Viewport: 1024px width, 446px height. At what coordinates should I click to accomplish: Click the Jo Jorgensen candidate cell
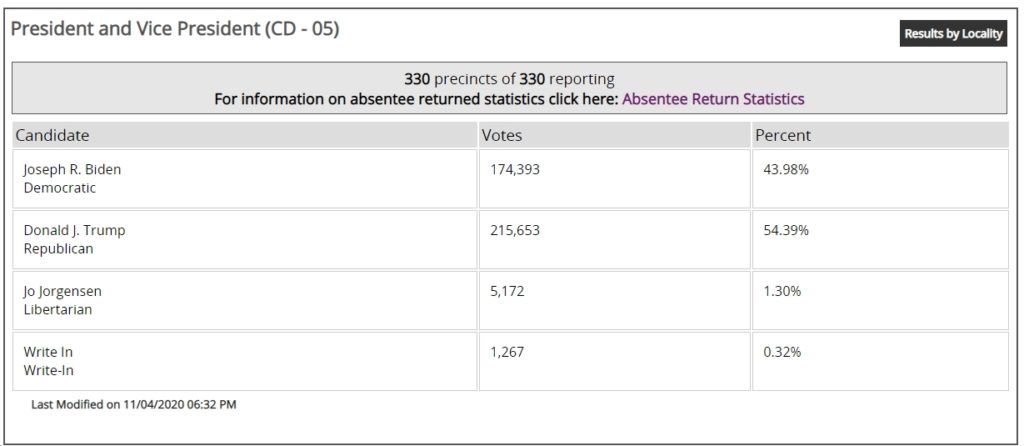click(x=245, y=300)
